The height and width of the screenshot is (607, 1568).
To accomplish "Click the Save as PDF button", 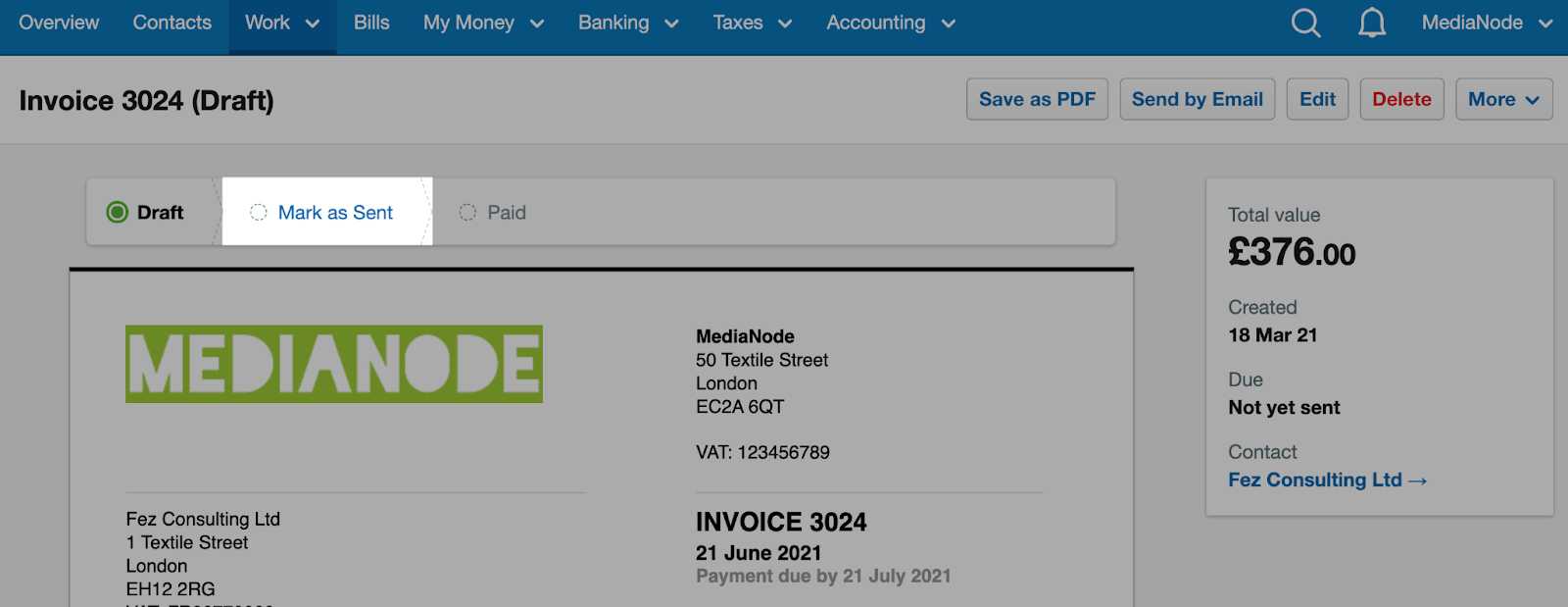I will point(1037,99).
